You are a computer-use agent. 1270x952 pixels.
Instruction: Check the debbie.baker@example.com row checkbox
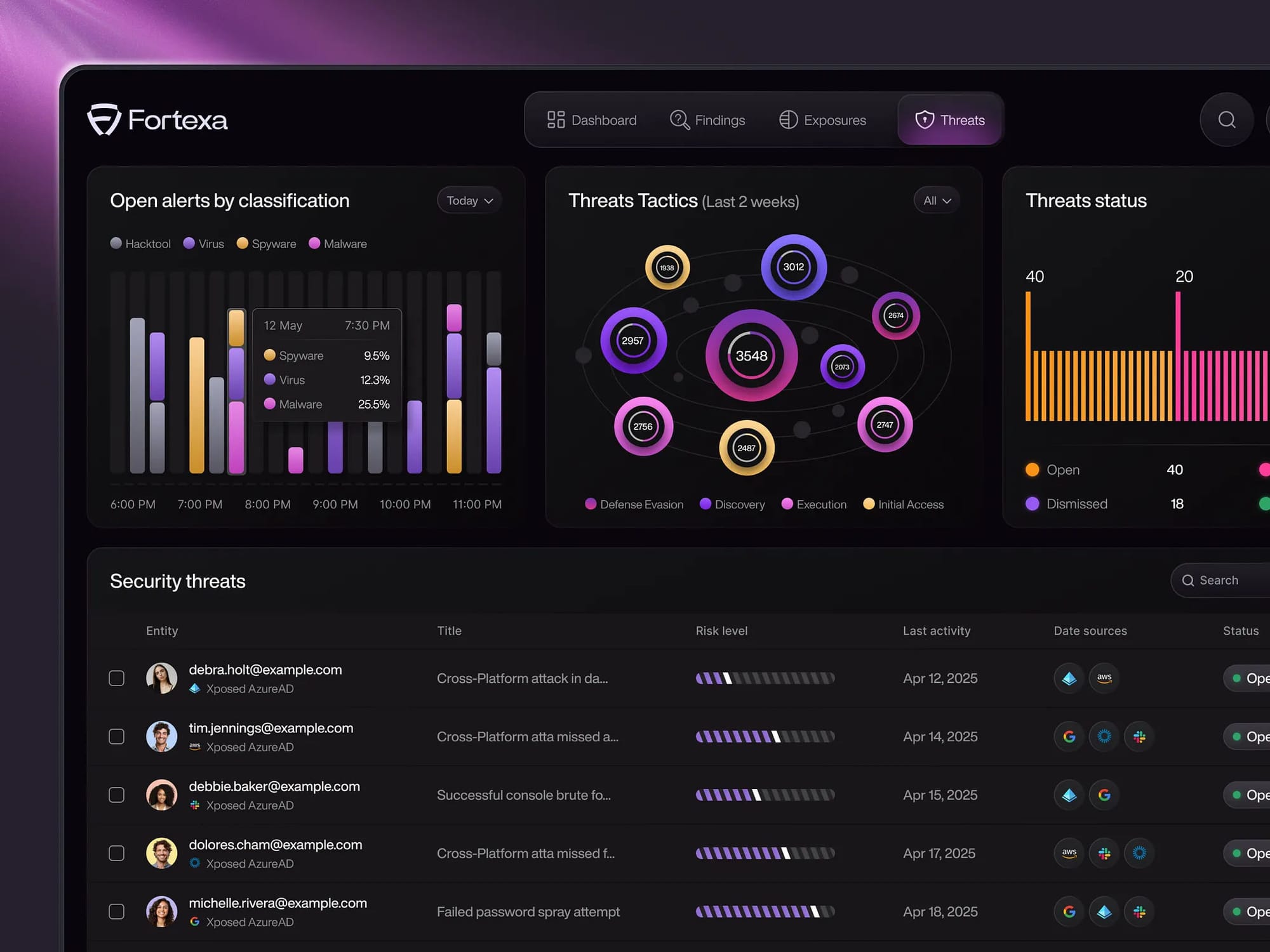[x=116, y=795]
